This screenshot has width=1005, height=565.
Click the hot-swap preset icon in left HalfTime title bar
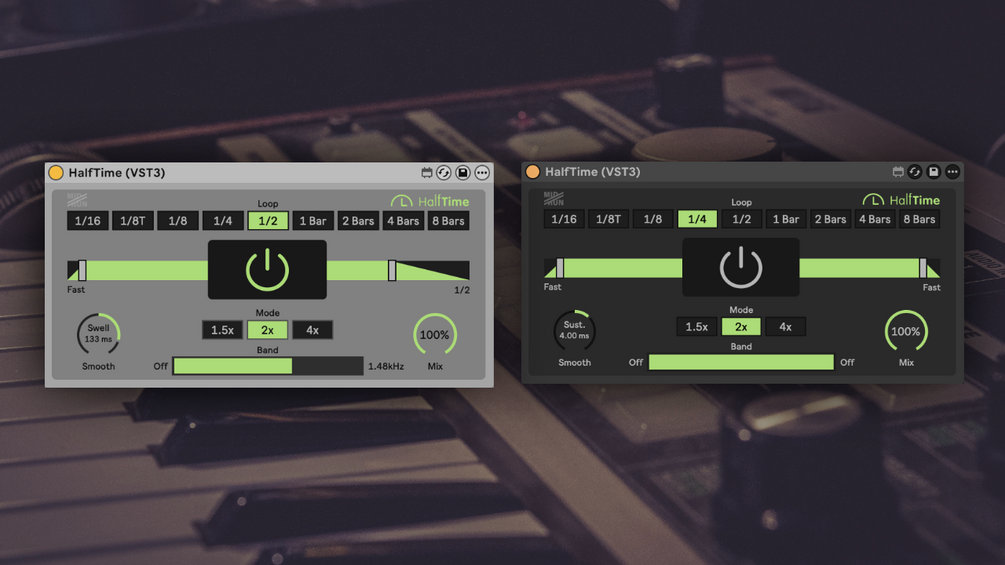444,172
